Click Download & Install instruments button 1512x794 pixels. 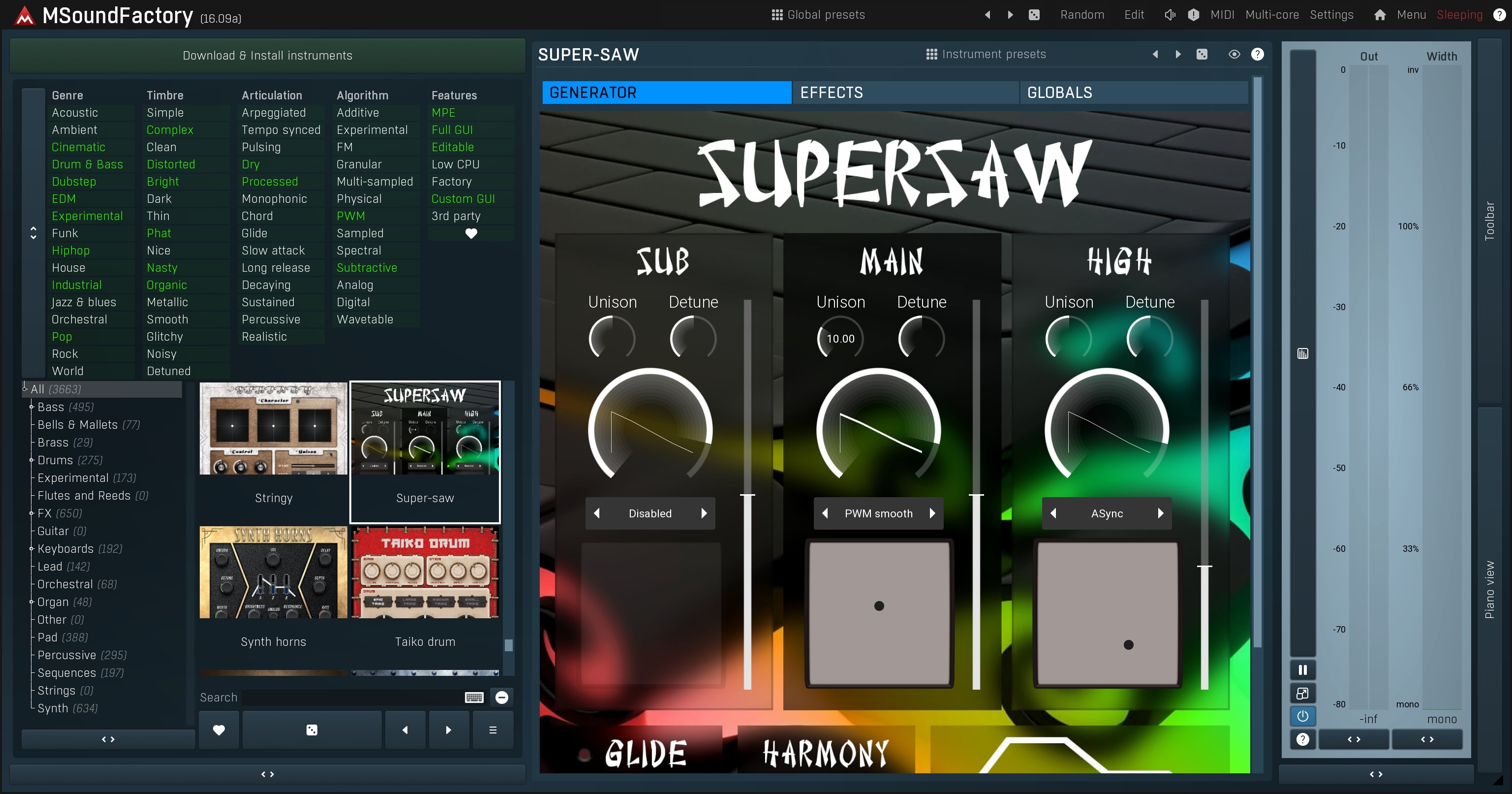pyautogui.click(x=268, y=55)
